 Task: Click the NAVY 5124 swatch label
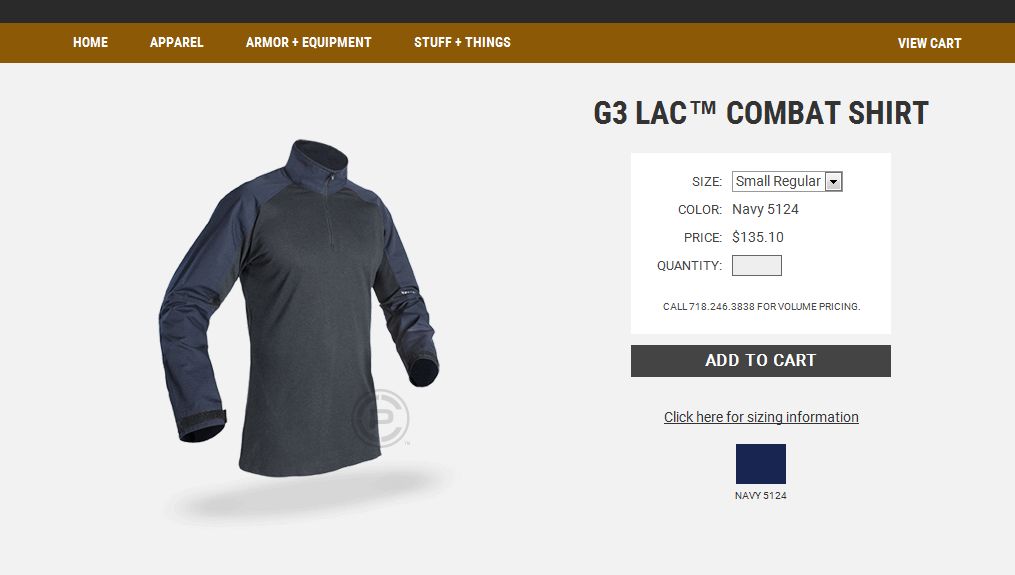click(x=761, y=495)
